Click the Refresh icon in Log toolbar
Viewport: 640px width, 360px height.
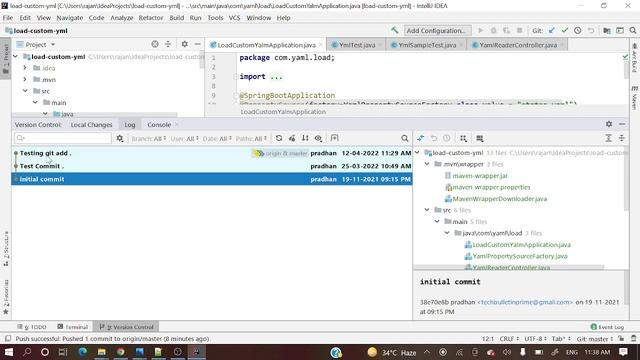pyautogui.click(x=279, y=138)
